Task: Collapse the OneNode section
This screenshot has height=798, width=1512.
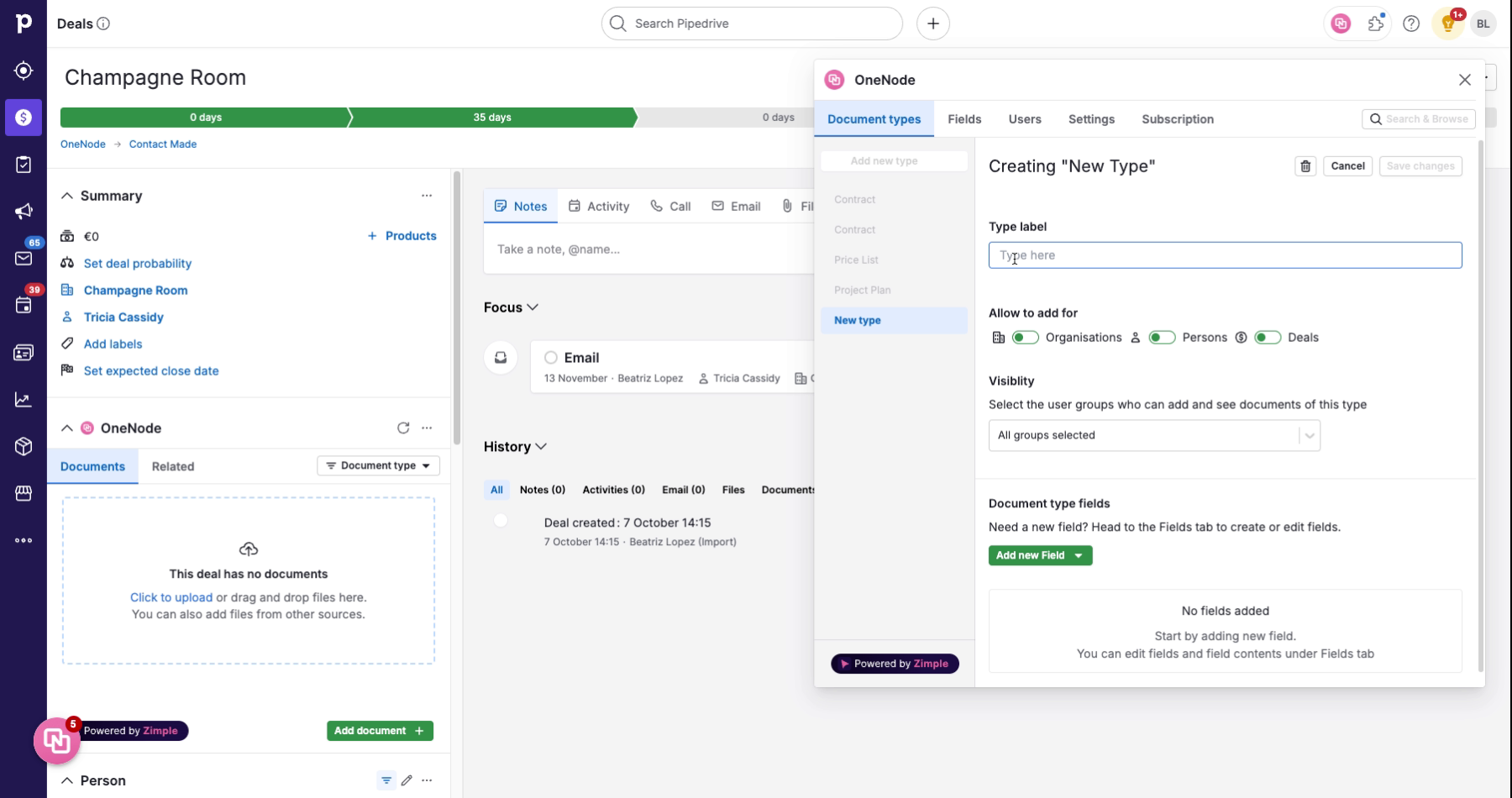Action: coord(67,428)
